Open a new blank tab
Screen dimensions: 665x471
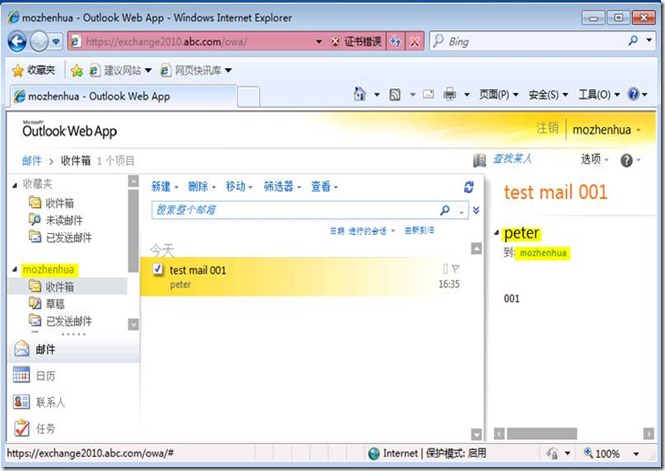tap(249, 97)
